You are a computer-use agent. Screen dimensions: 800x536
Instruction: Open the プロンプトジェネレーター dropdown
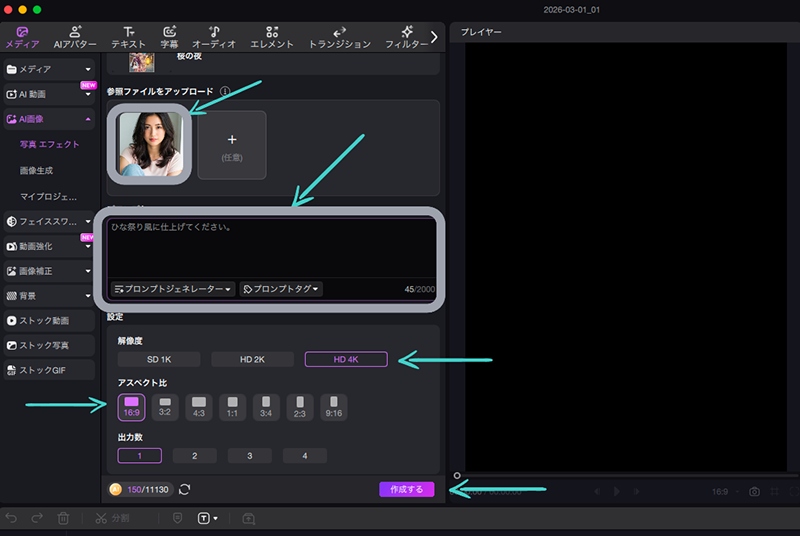click(173, 289)
